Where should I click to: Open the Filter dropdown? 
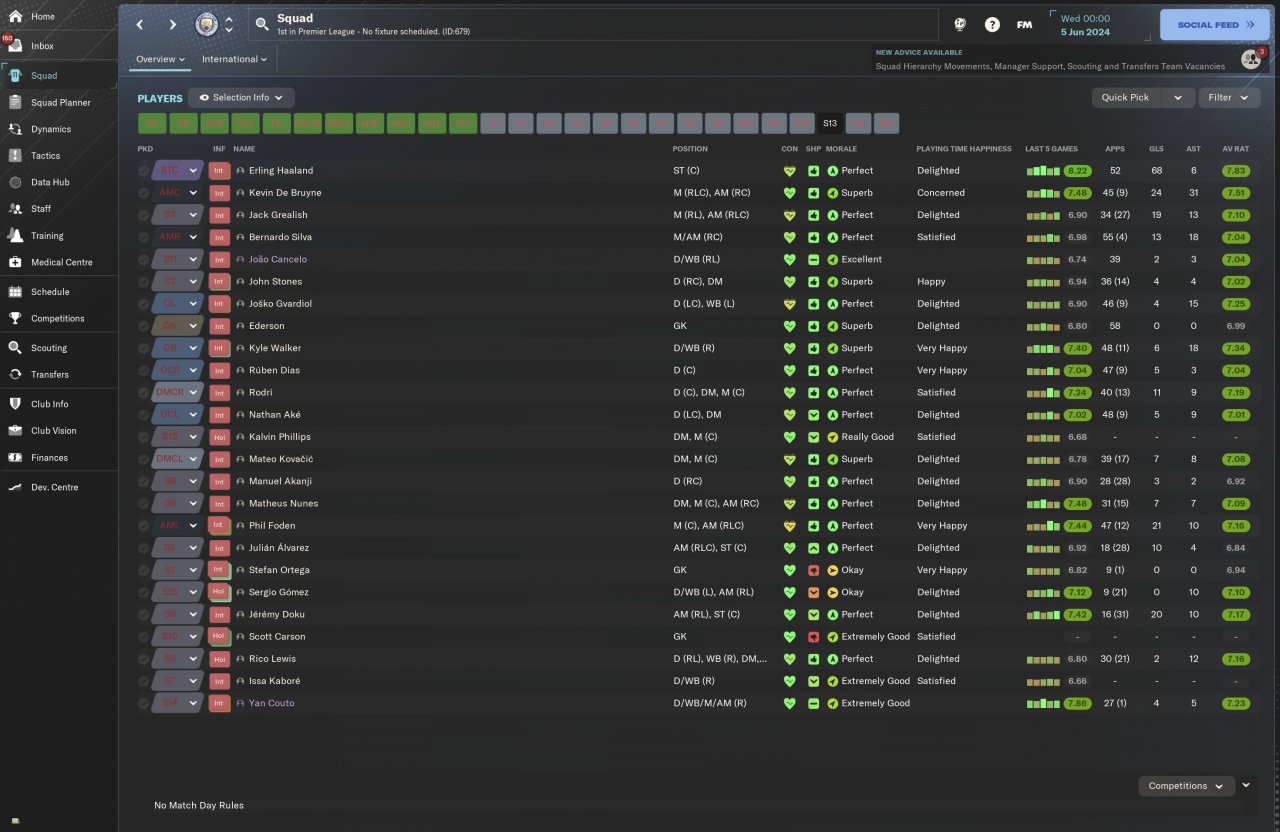tap(1228, 97)
